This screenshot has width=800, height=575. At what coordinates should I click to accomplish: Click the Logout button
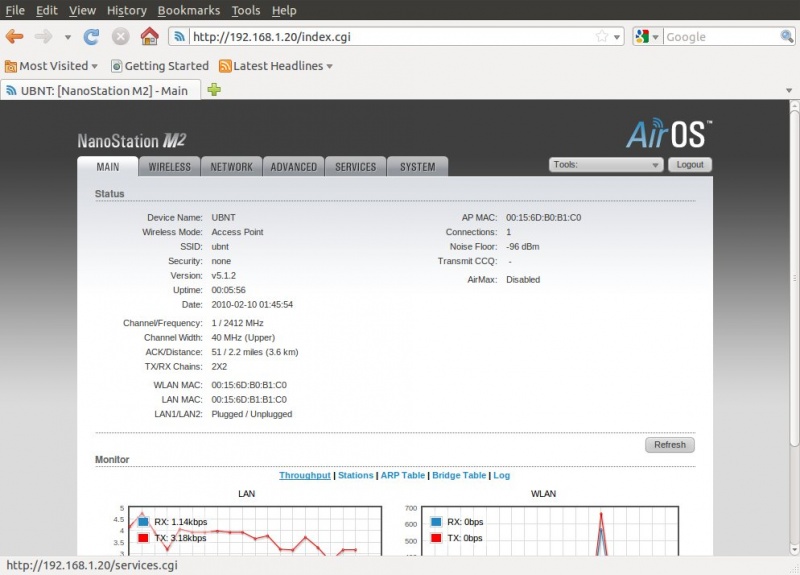[690, 165]
